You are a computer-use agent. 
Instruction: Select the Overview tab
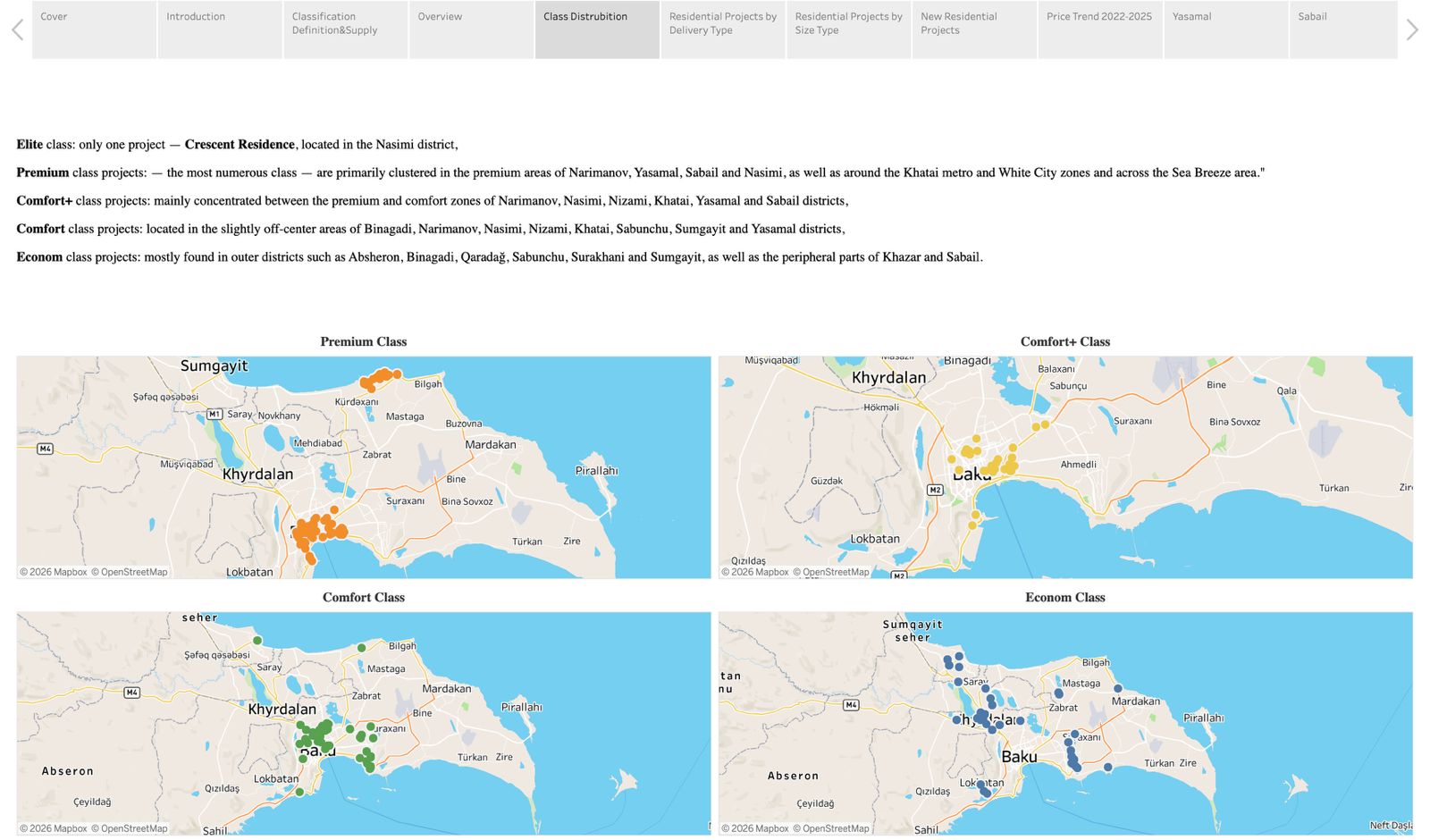point(471,29)
